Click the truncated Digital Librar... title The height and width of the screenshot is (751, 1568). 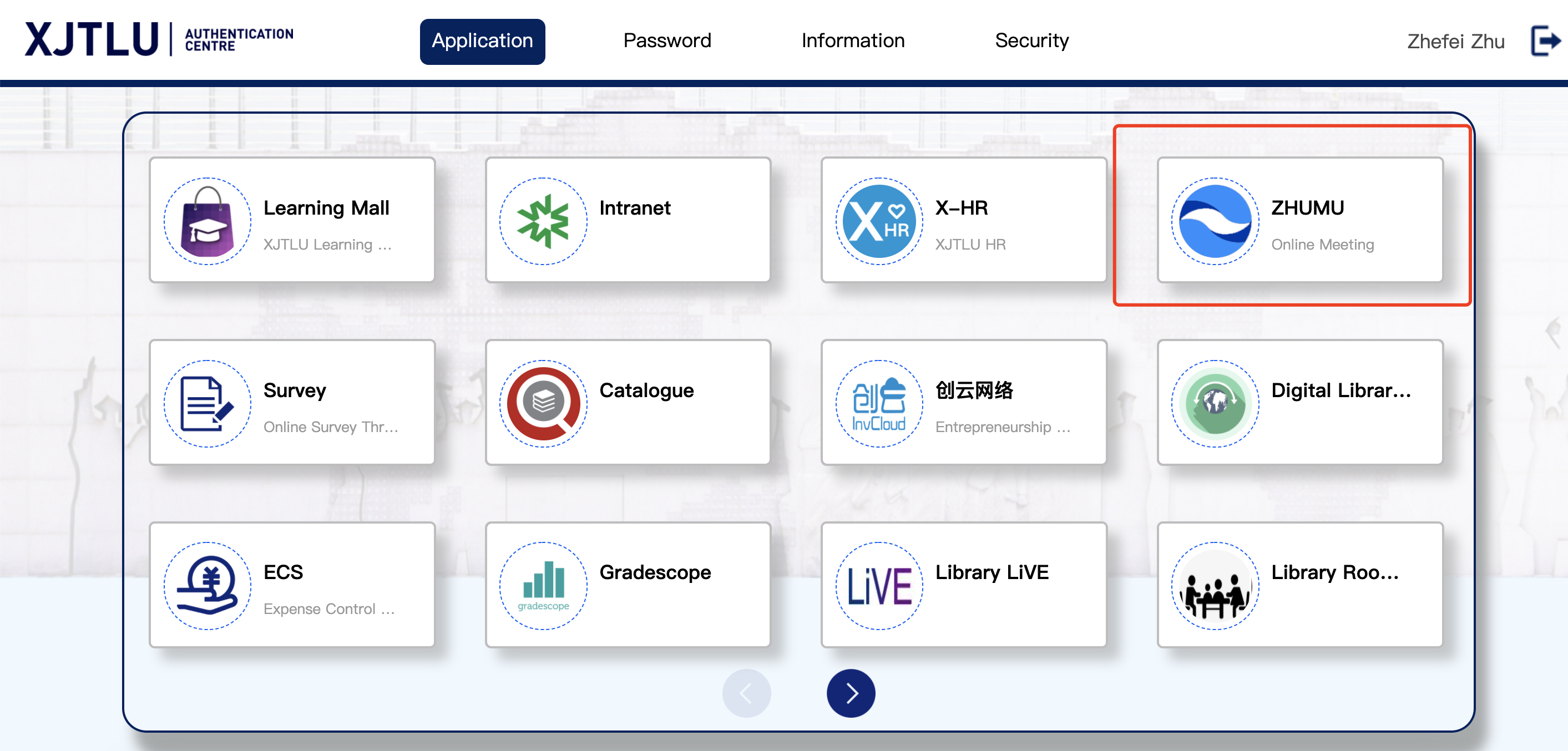pyautogui.click(x=1341, y=390)
